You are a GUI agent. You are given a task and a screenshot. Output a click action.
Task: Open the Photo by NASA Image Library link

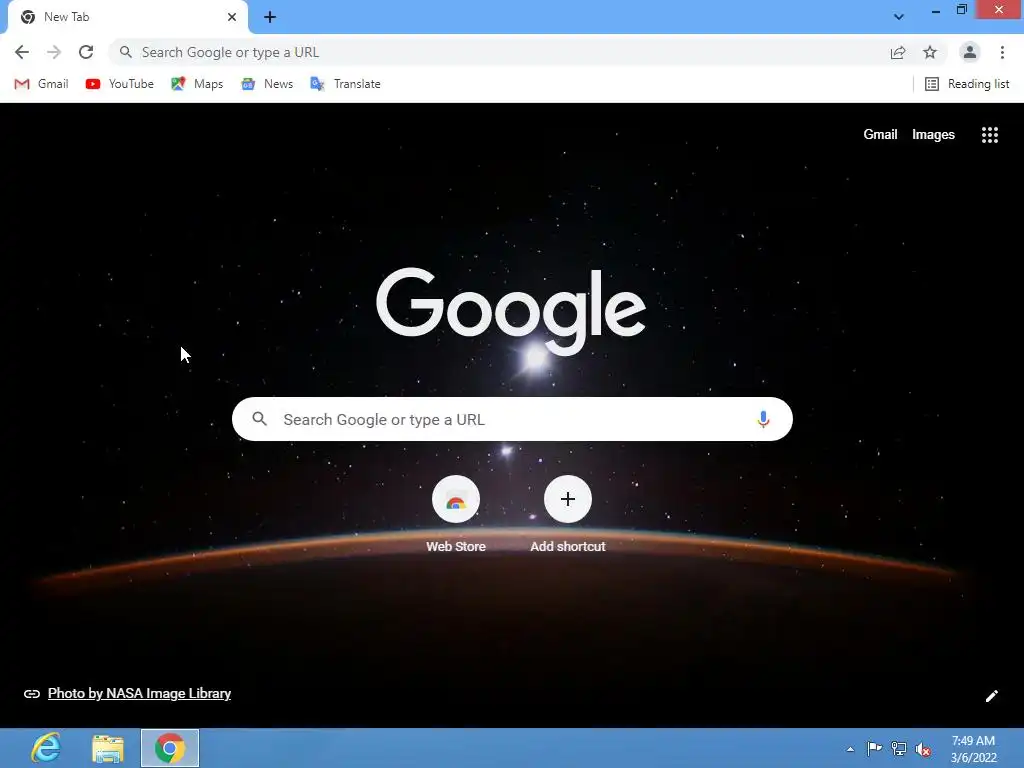(139, 694)
